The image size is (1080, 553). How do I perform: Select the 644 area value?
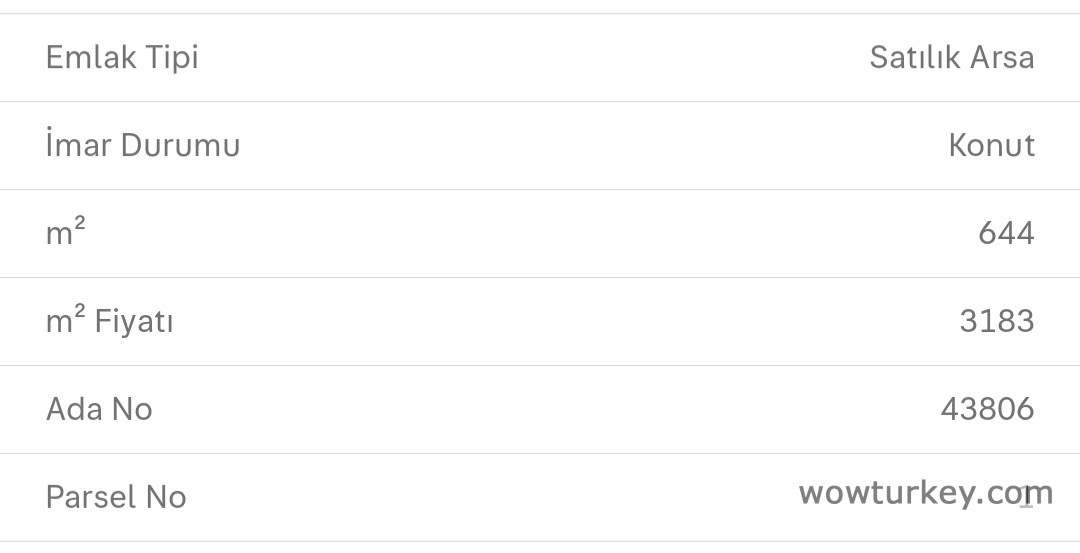pos(1006,234)
